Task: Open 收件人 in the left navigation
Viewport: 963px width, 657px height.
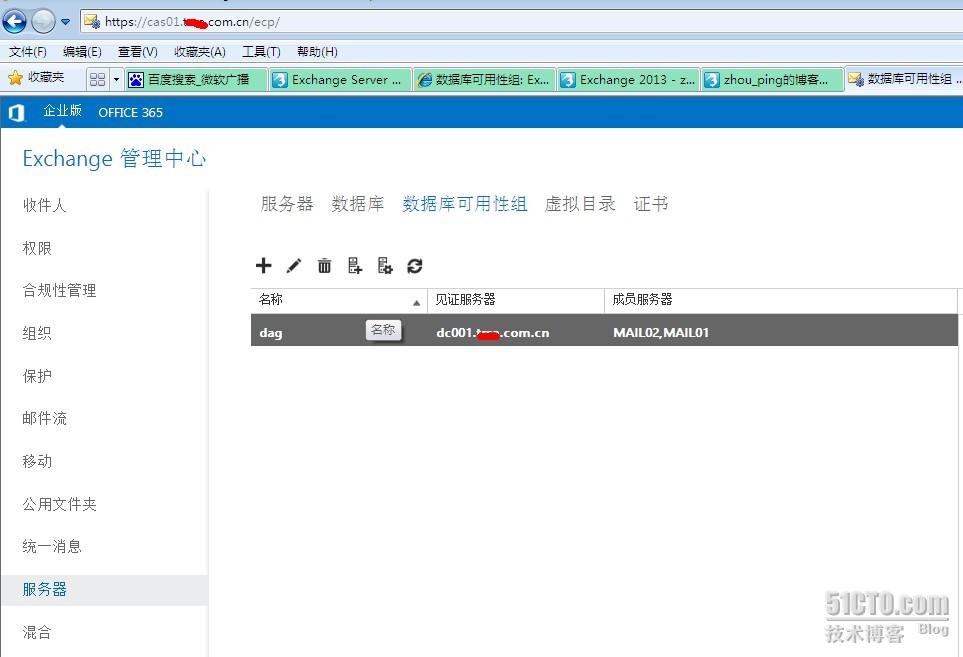Action: [44, 205]
